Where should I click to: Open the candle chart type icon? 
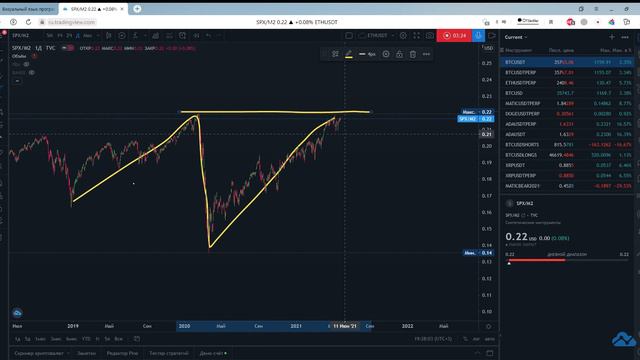(109, 36)
